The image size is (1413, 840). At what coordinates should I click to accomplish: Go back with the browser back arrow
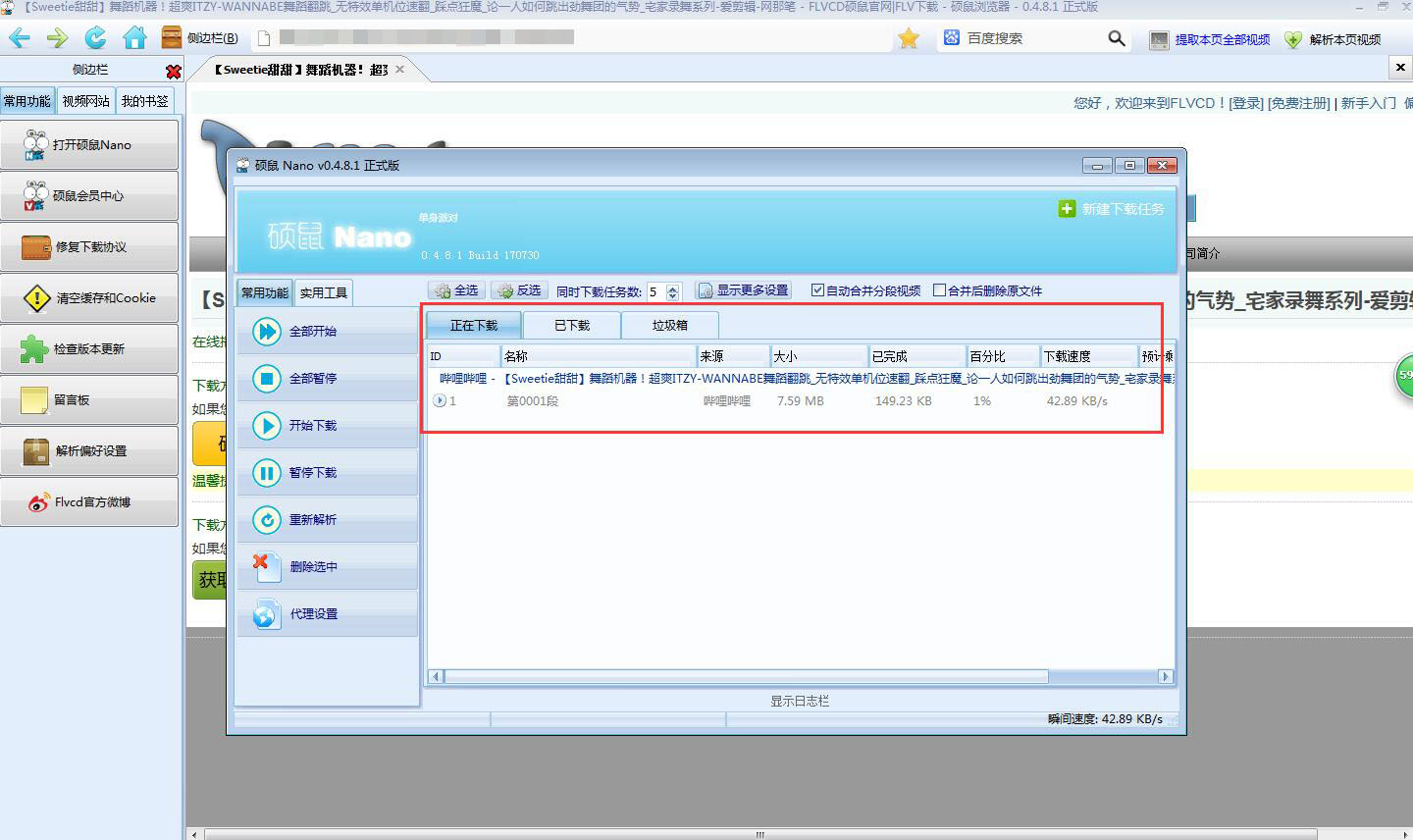(x=20, y=38)
